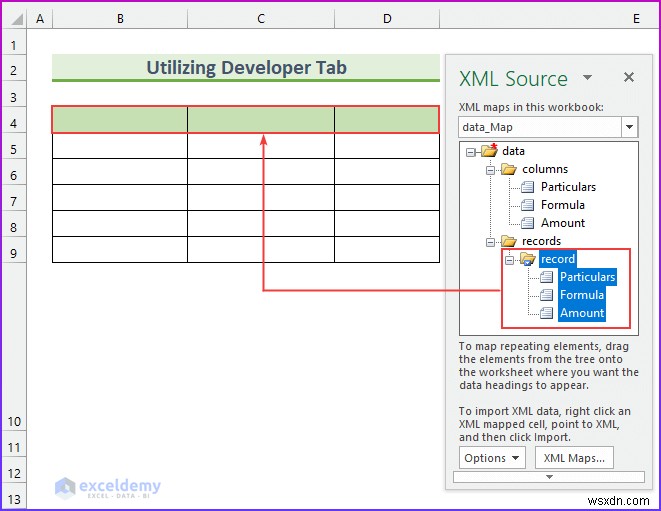Click the data root folder icon

coord(489,151)
